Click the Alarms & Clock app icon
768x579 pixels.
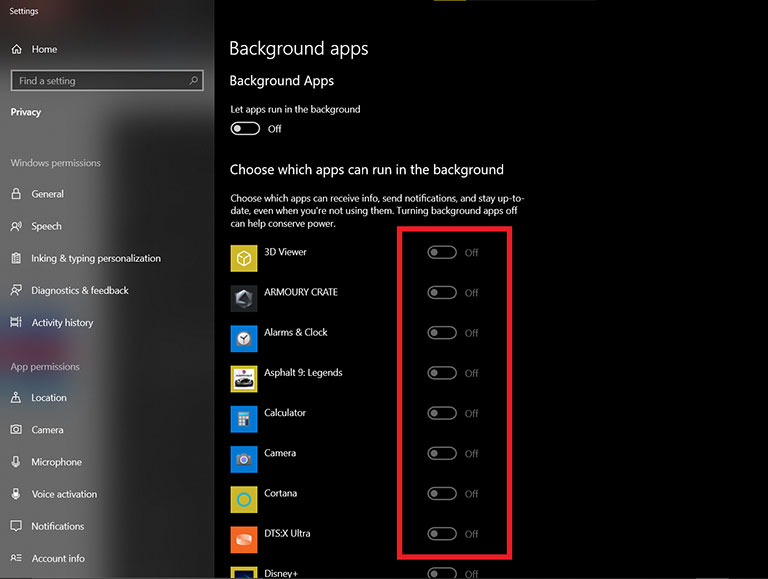pyautogui.click(x=244, y=338)
